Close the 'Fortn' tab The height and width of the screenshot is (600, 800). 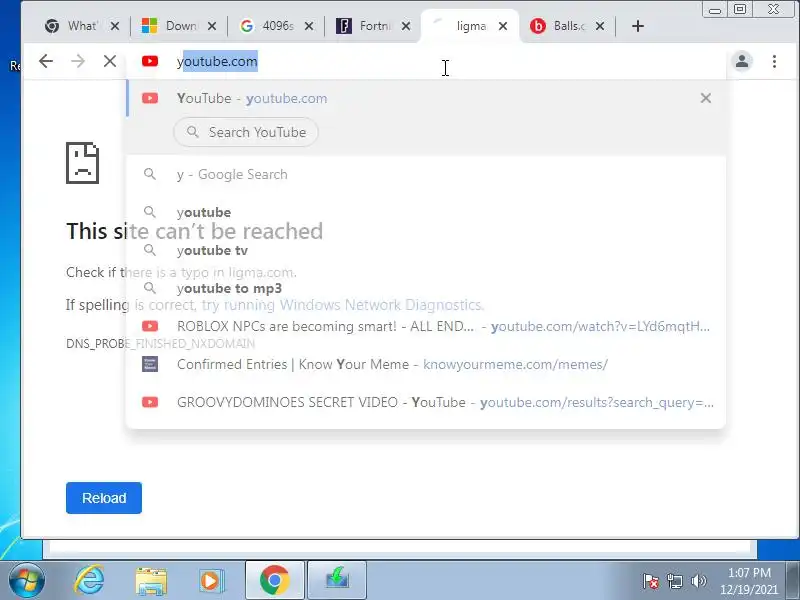(x=406, y=26)
